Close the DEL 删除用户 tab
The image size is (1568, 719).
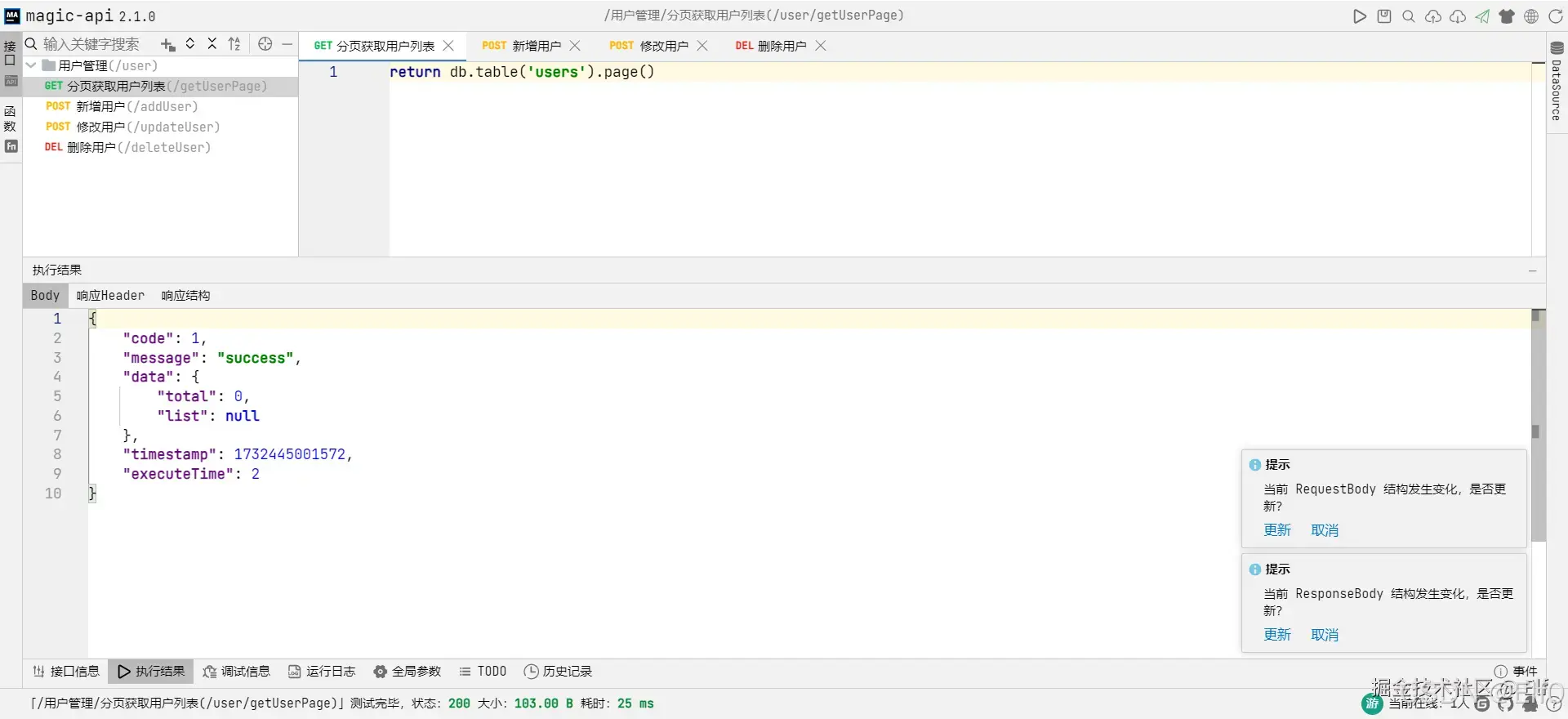coord(821,46)
